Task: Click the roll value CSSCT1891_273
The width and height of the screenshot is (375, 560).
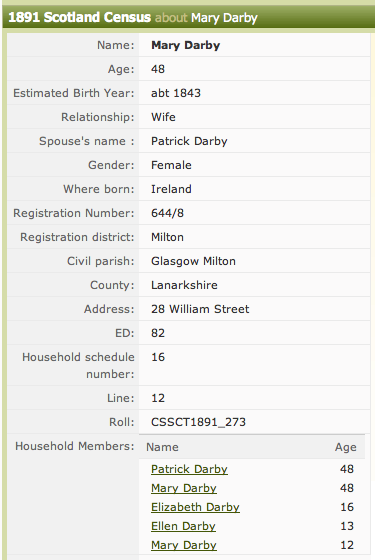Action: click(198, 422)
